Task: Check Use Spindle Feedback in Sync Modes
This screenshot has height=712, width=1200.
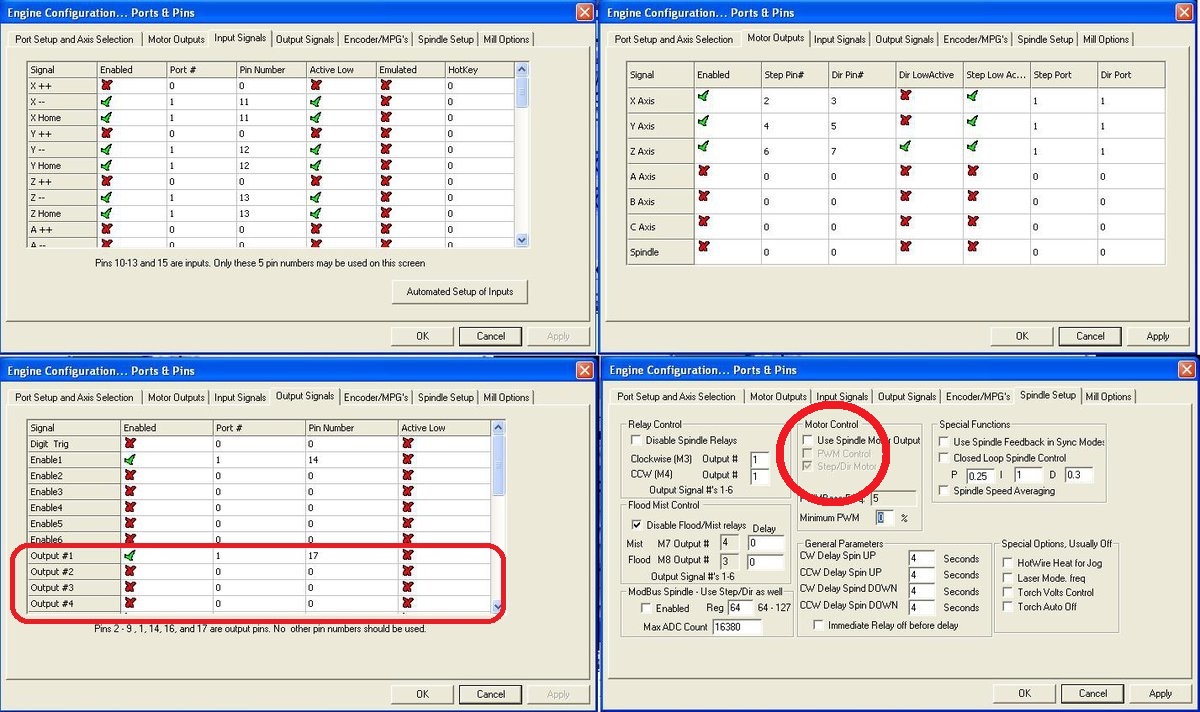Action: click(944, 442)
